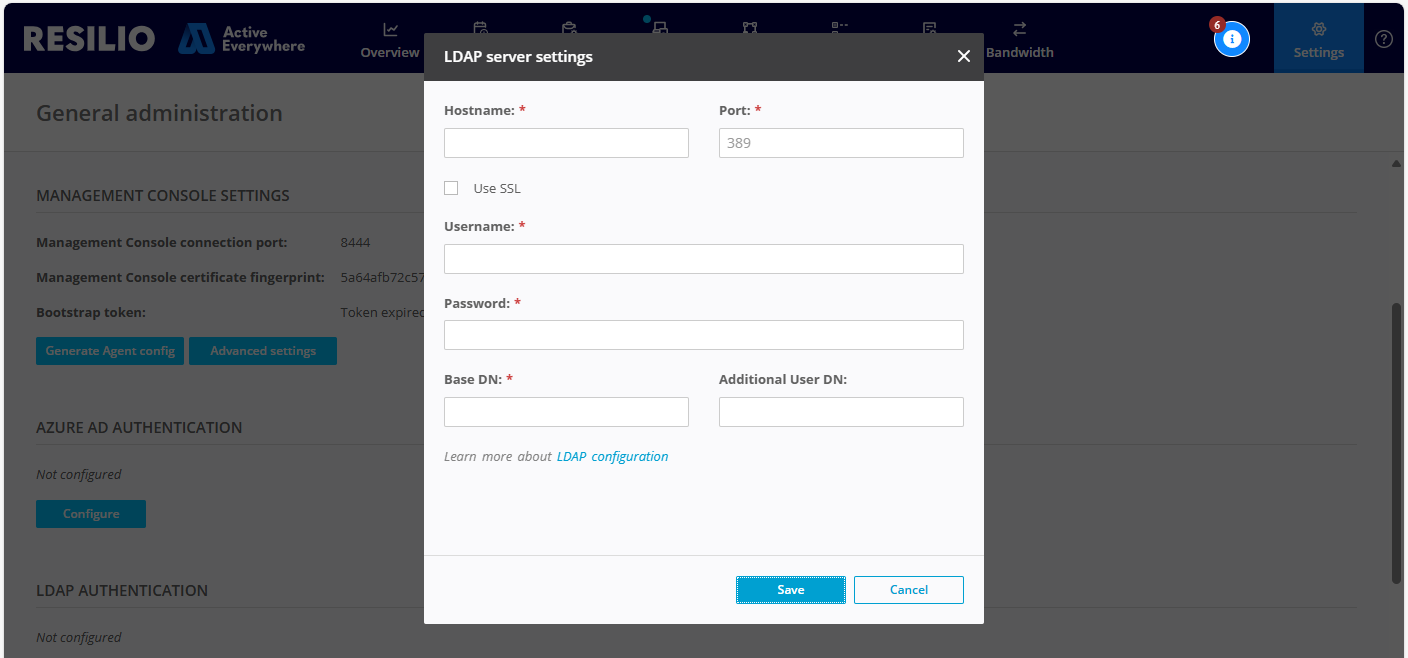Select the Base DN input box
The width and height of the screenshot is (1408, 658).
click(x=566, y=412)
